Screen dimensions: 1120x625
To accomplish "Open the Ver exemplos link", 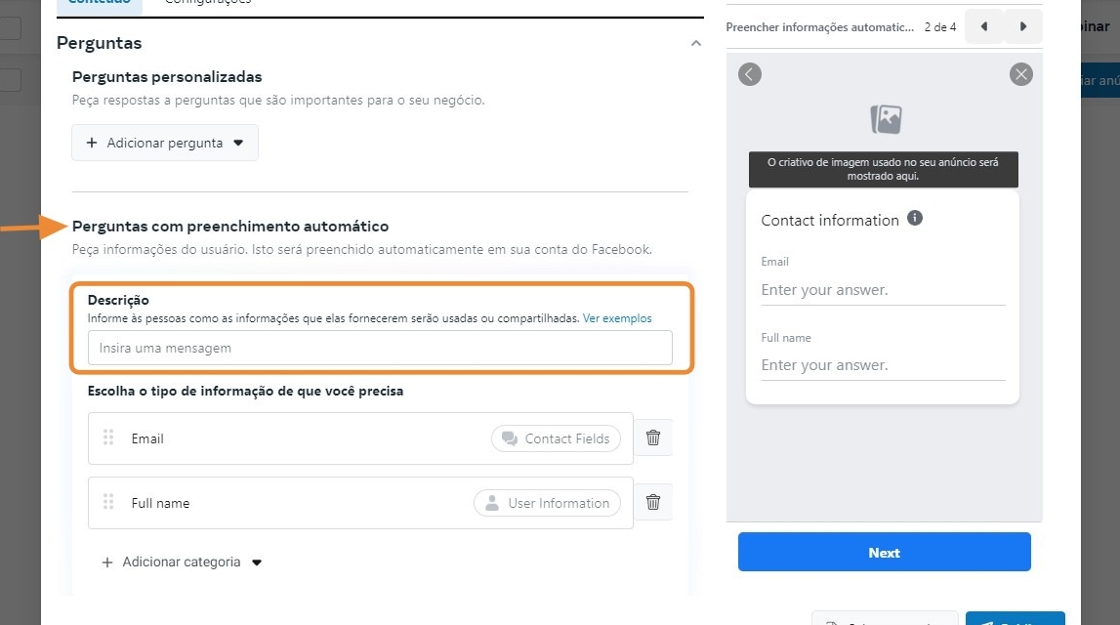I will click(617, 318).
